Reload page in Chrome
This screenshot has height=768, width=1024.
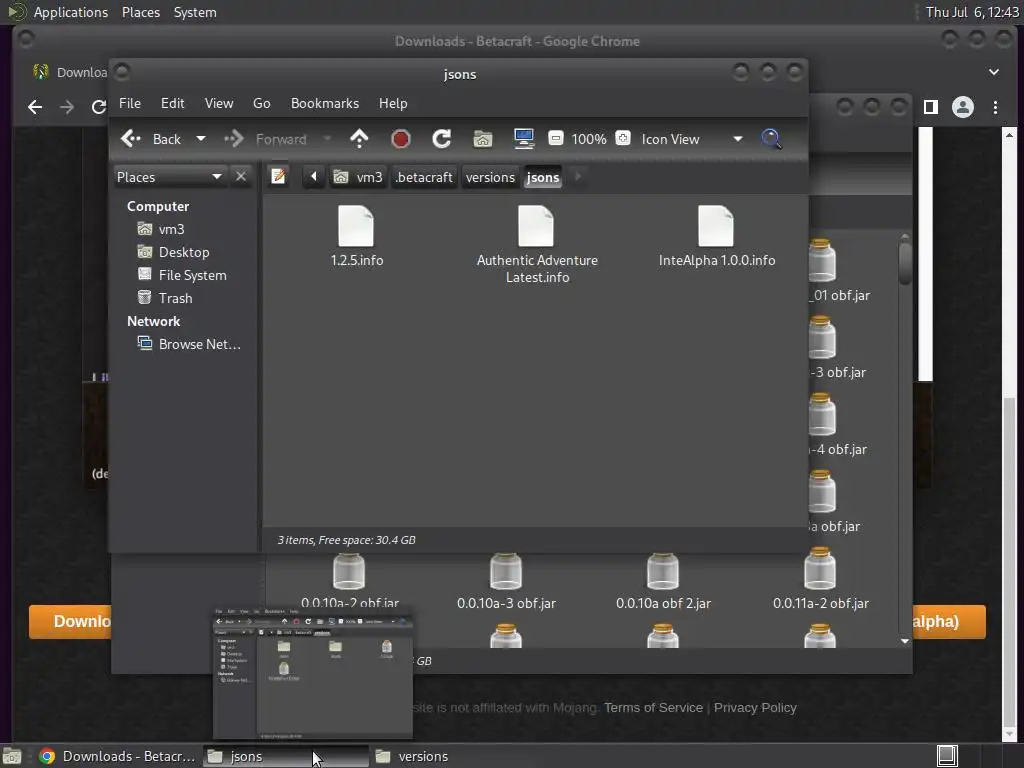coord(99,107)
